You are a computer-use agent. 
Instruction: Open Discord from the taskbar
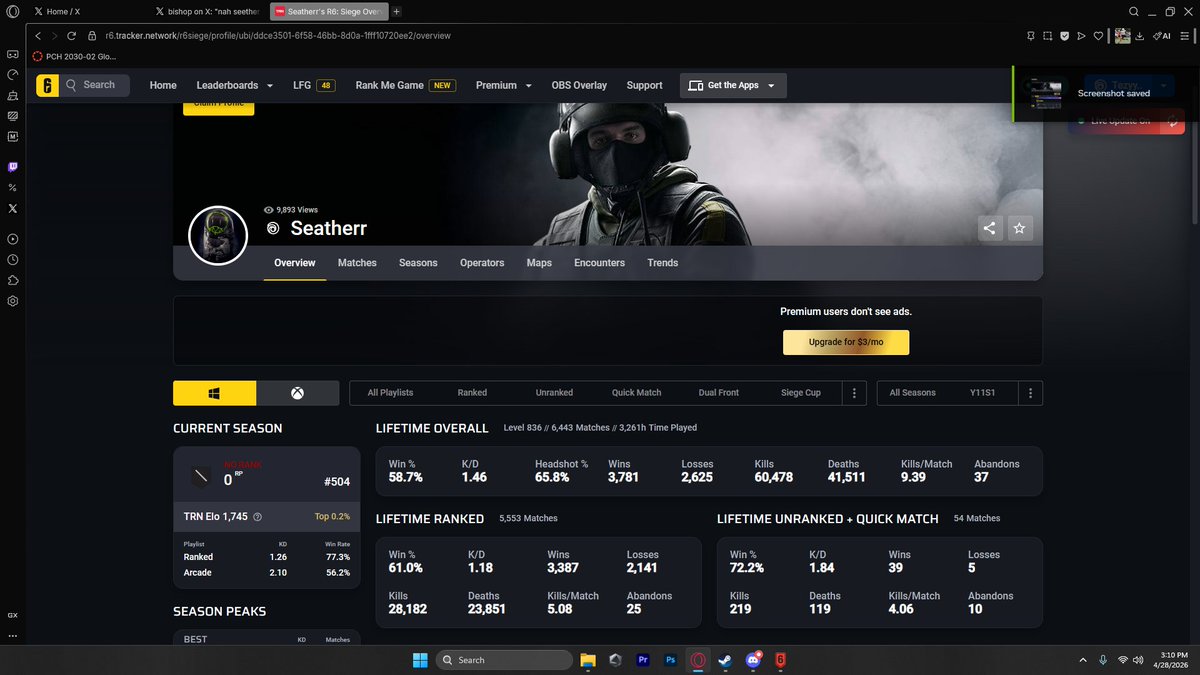[x=752, y=660]
